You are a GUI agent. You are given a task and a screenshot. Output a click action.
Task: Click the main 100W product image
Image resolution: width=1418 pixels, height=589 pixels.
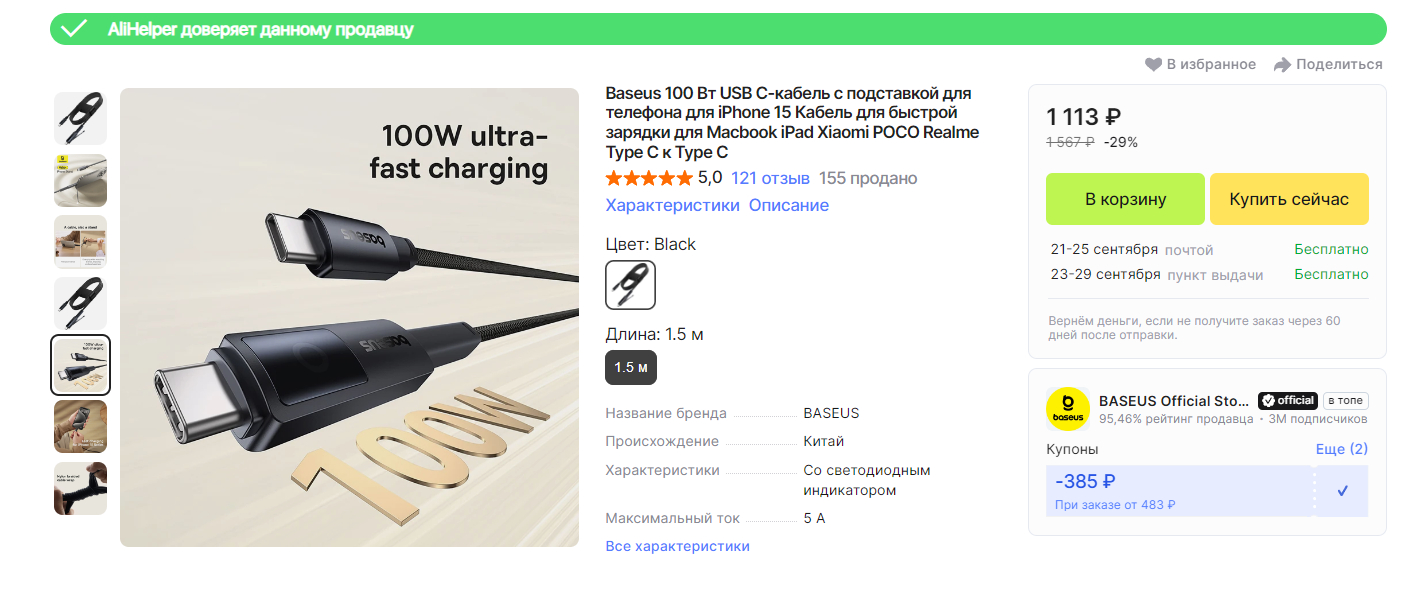point(349,318)
